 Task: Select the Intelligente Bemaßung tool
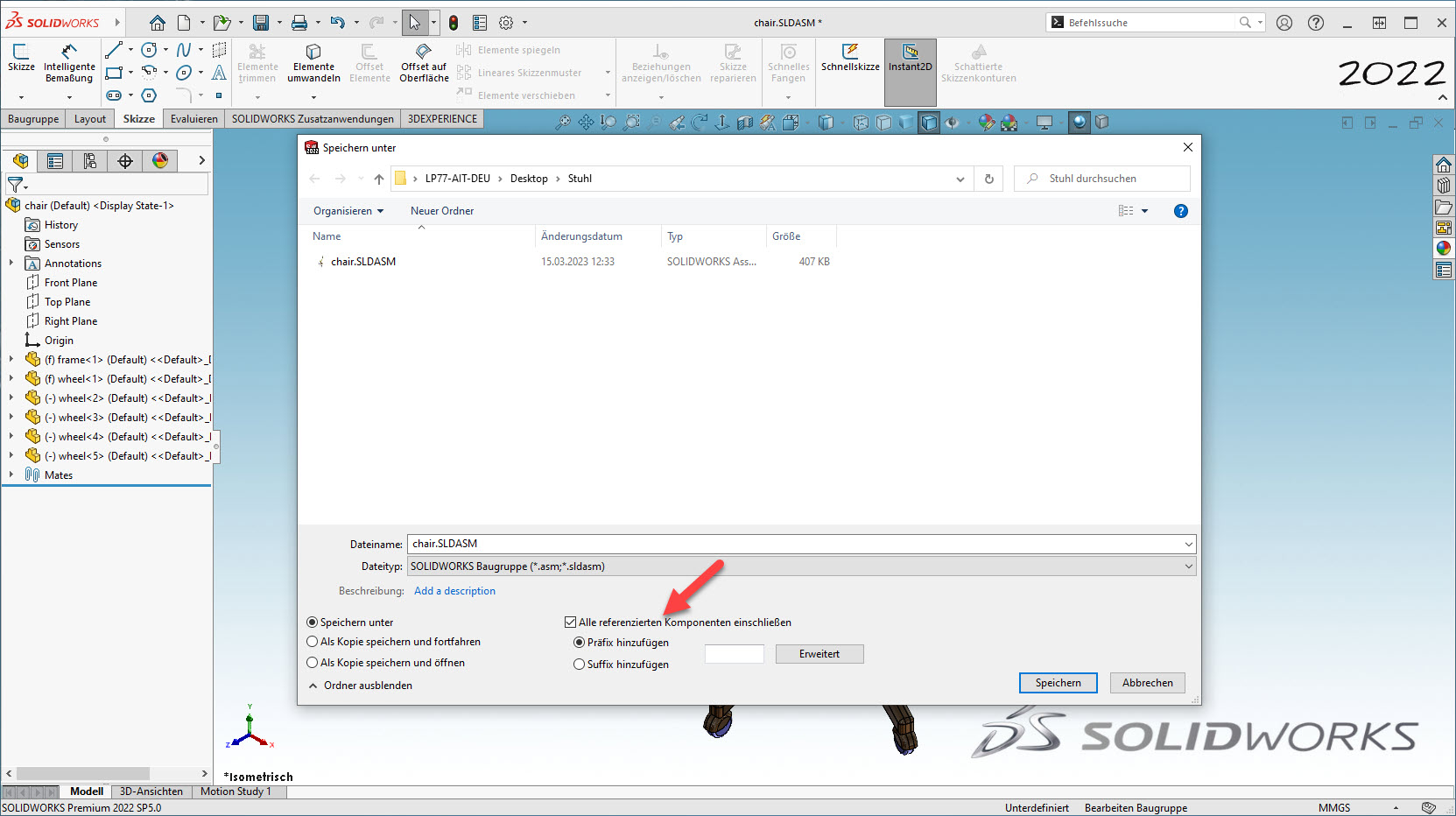click(x=69, y=63)
